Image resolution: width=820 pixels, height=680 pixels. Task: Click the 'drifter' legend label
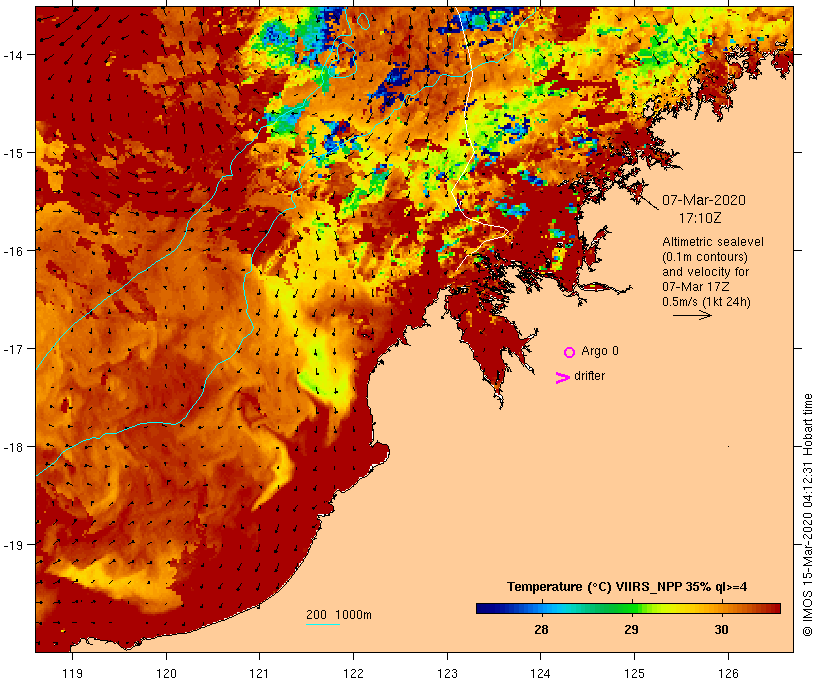pos(589,376)
